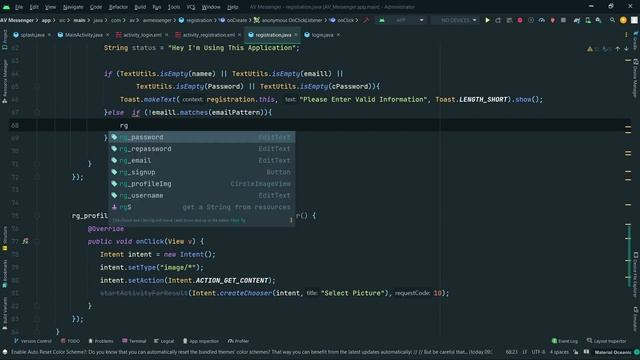
Task: Open the editor tabs more options icon
Action: 626,35
